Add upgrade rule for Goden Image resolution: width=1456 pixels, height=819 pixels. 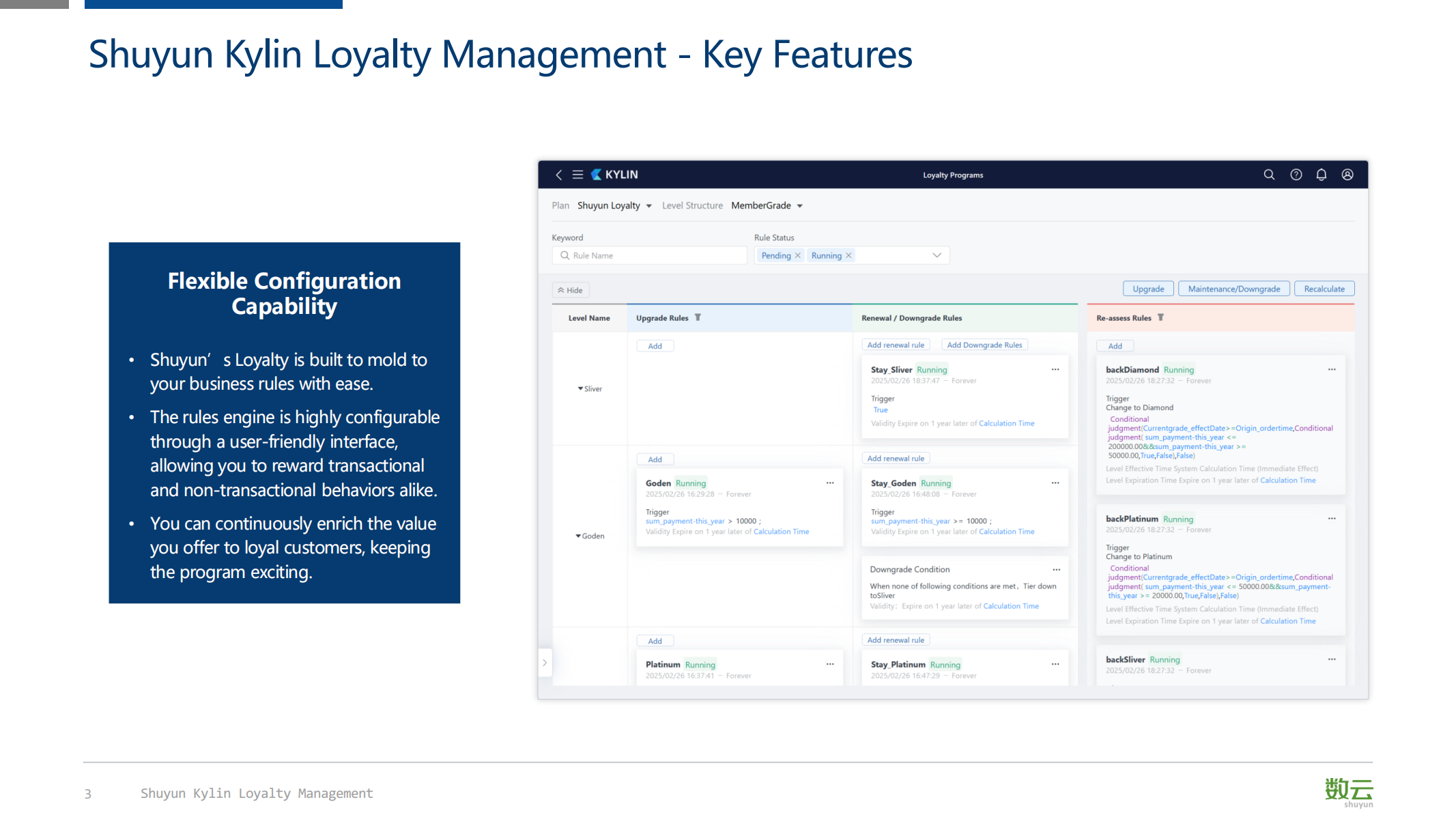655,459
